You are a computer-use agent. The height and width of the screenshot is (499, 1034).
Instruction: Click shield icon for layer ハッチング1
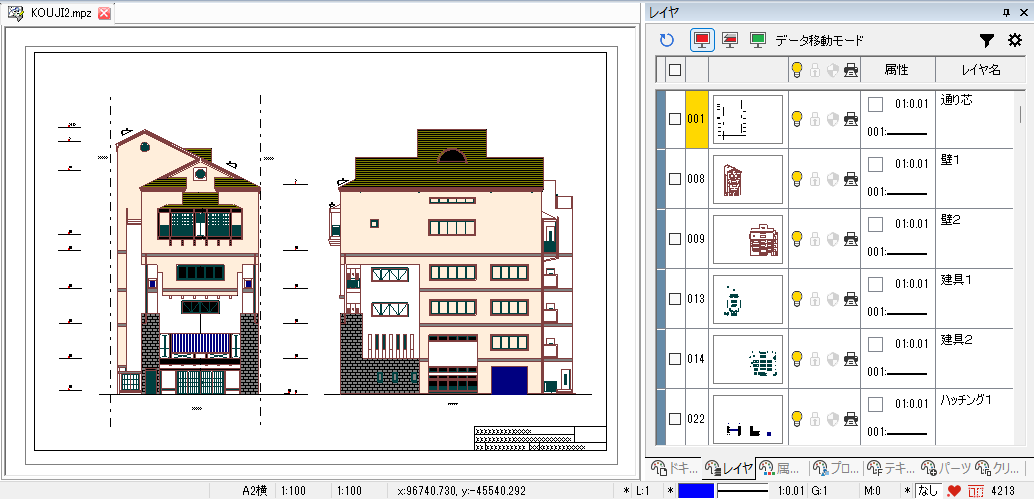pos(833,418)
